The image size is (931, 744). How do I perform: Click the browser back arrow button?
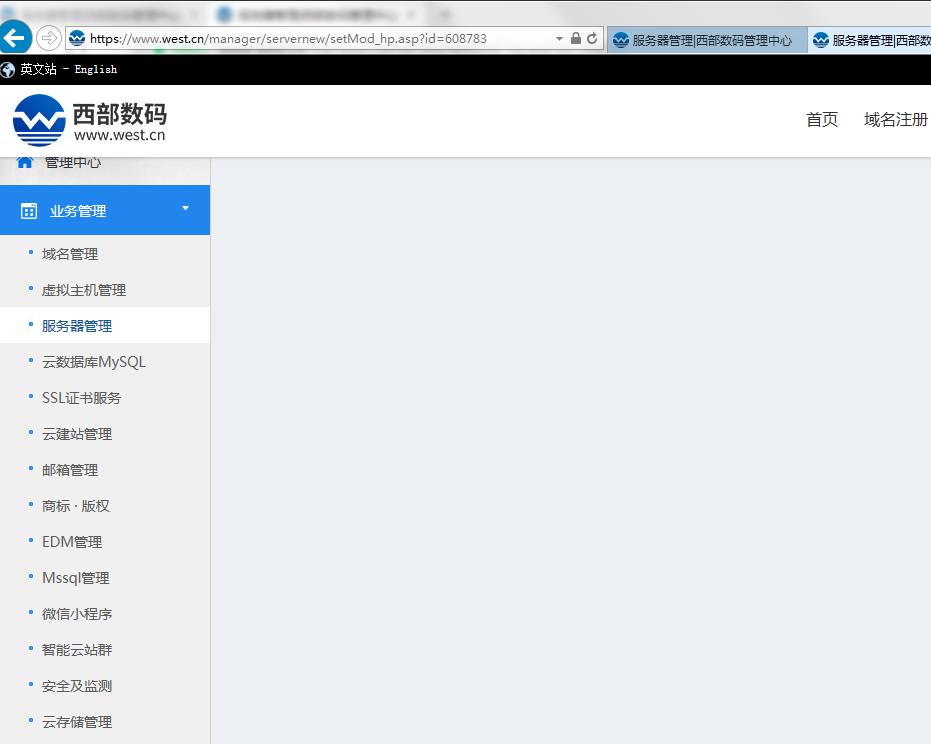16,38
